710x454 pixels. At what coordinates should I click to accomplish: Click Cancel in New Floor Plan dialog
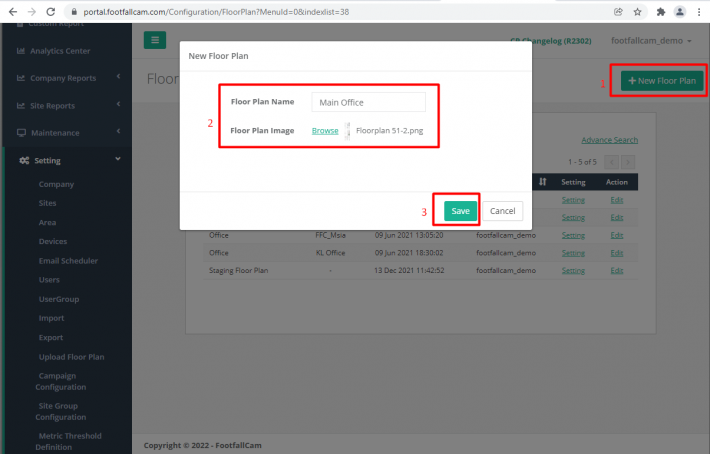(503, 211)
